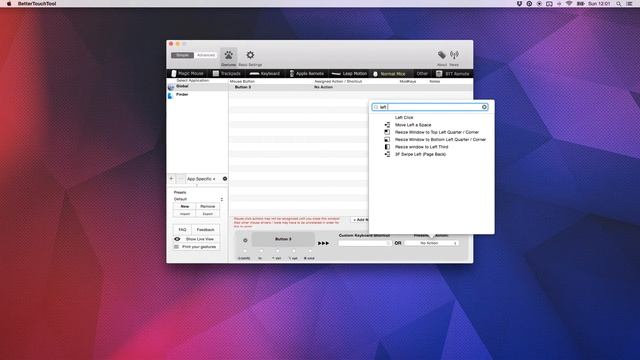
Task: Click the Import preset button
Action: click(184, 214)
